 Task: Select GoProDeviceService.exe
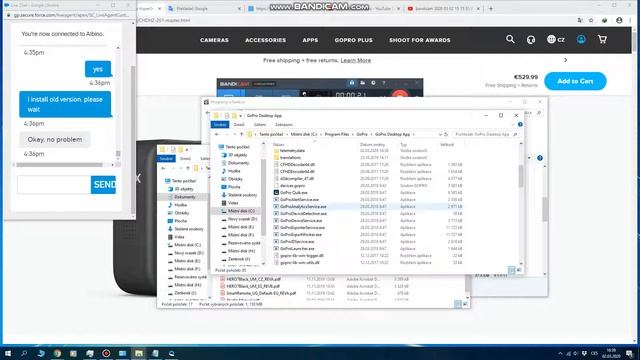point(301,220)
